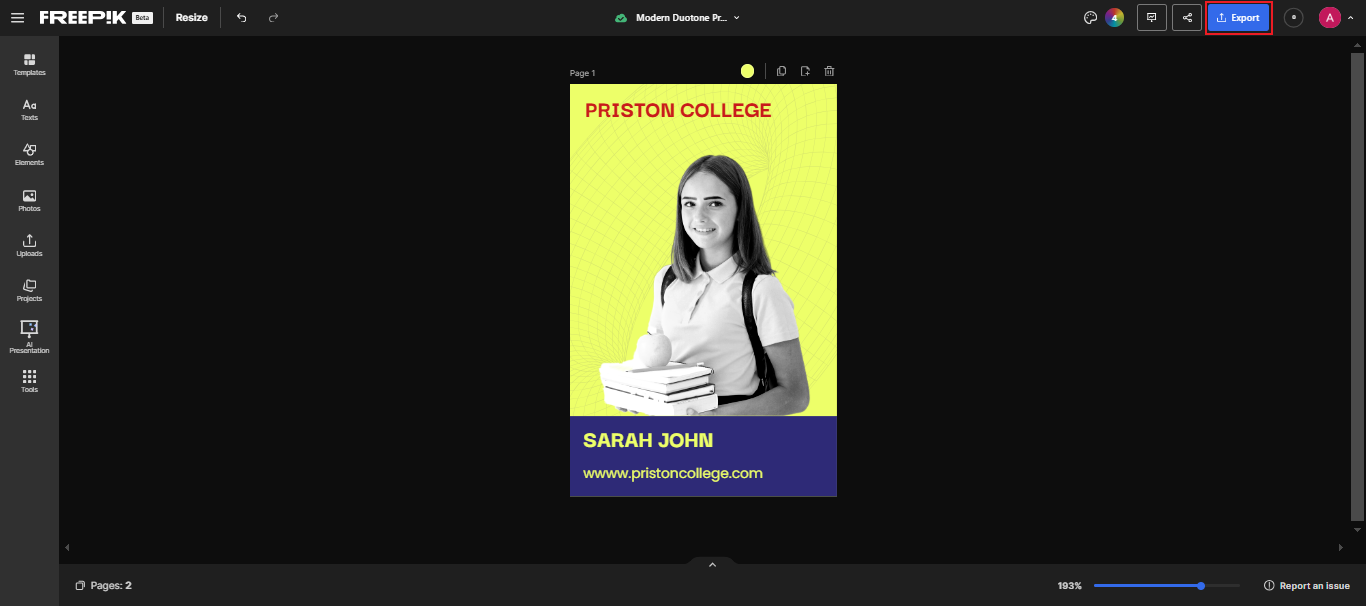Open the Uploads panel
This screenshot has width=1366, height=606.
[x=29, y=246]
